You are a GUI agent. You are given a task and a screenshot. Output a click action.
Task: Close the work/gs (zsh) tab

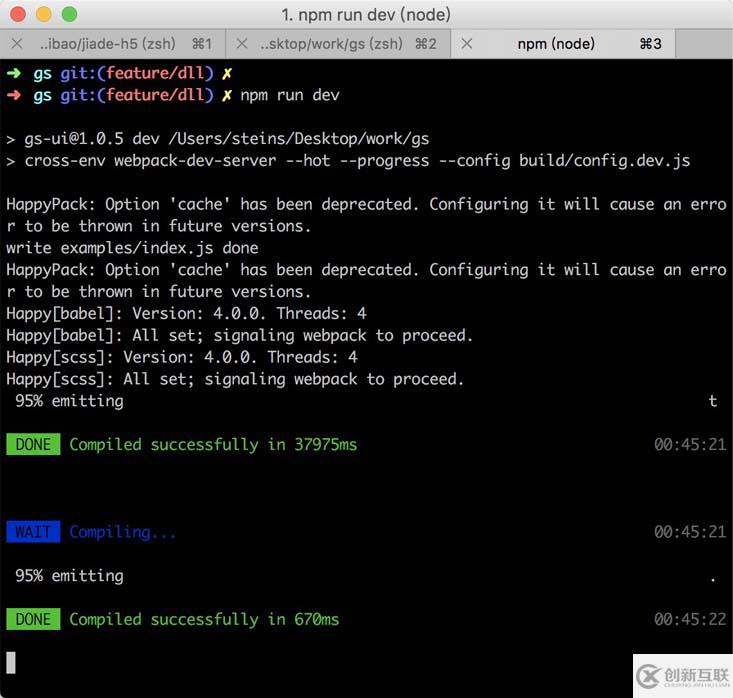click(x=242, y=44)
